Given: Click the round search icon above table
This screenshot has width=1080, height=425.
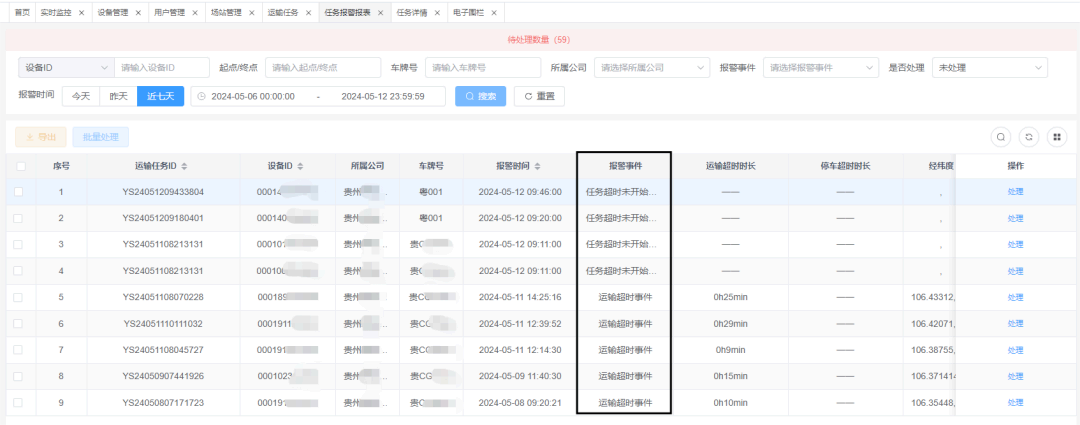Looking at the screenshot, I should coord(1001,137).
